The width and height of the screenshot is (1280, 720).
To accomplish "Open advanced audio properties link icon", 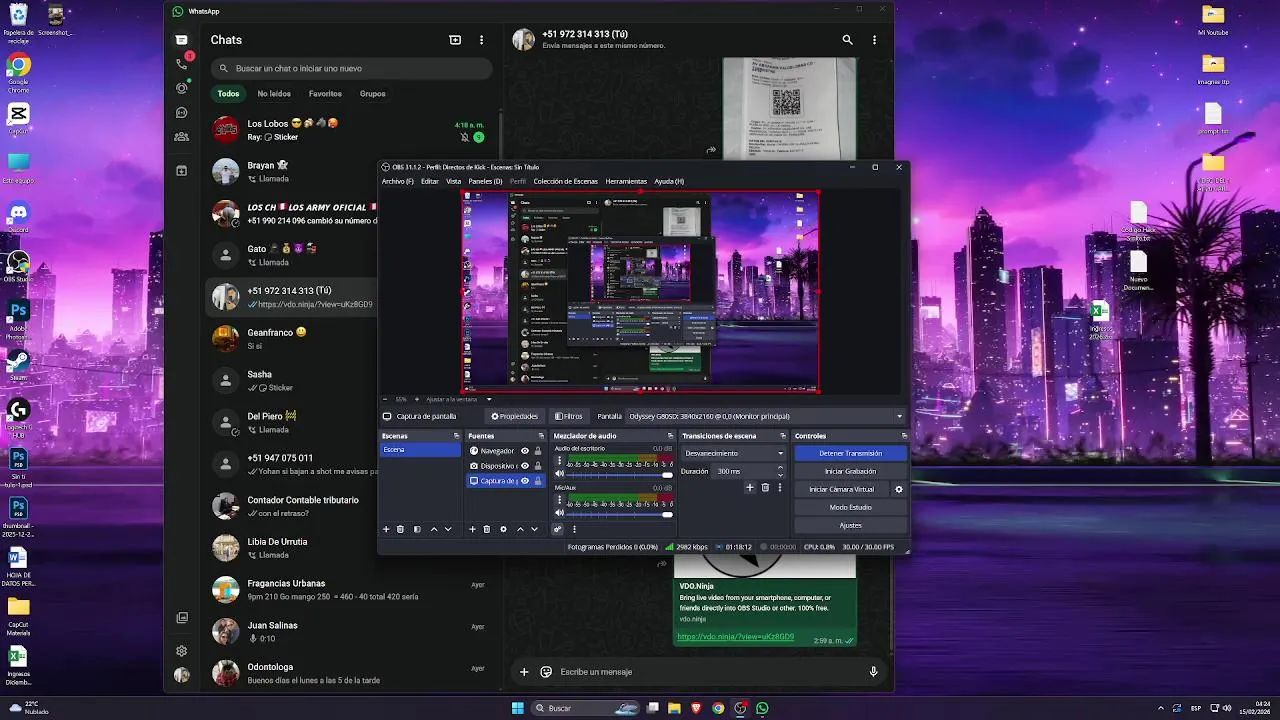I will click(558, 529).
